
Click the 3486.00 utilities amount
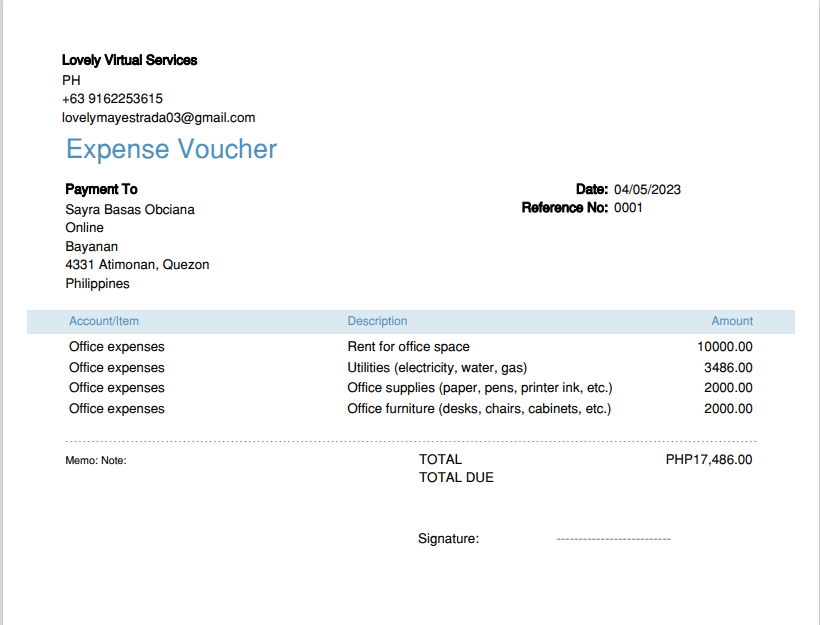click(x=728, y=367)
